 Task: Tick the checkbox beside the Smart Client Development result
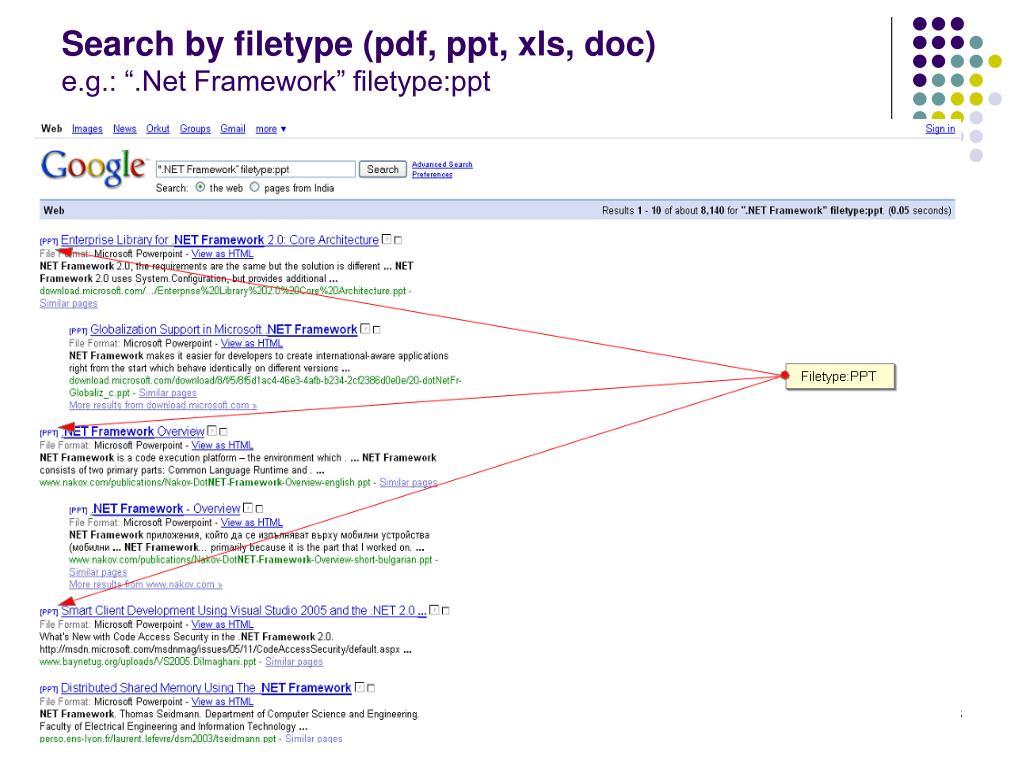(x=445, y=611)
